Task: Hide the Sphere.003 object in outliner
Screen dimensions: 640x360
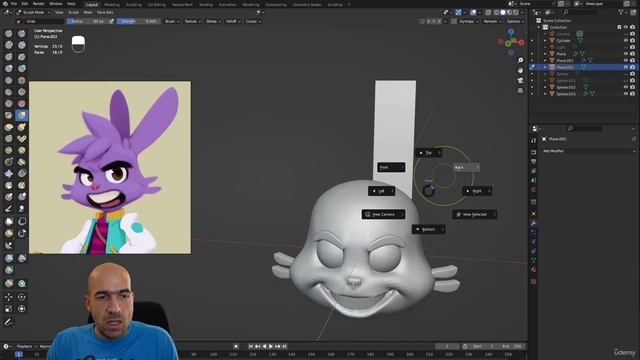Action: (626, 93)
